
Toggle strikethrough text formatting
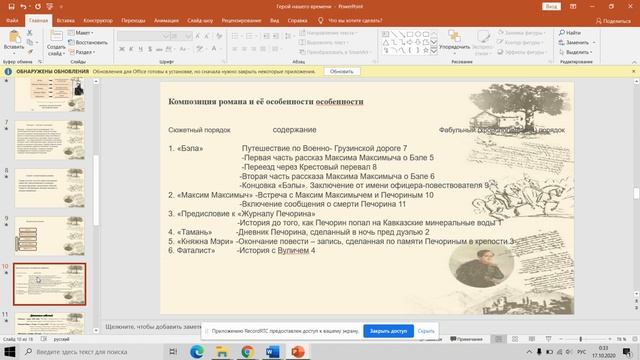[159, 49]
